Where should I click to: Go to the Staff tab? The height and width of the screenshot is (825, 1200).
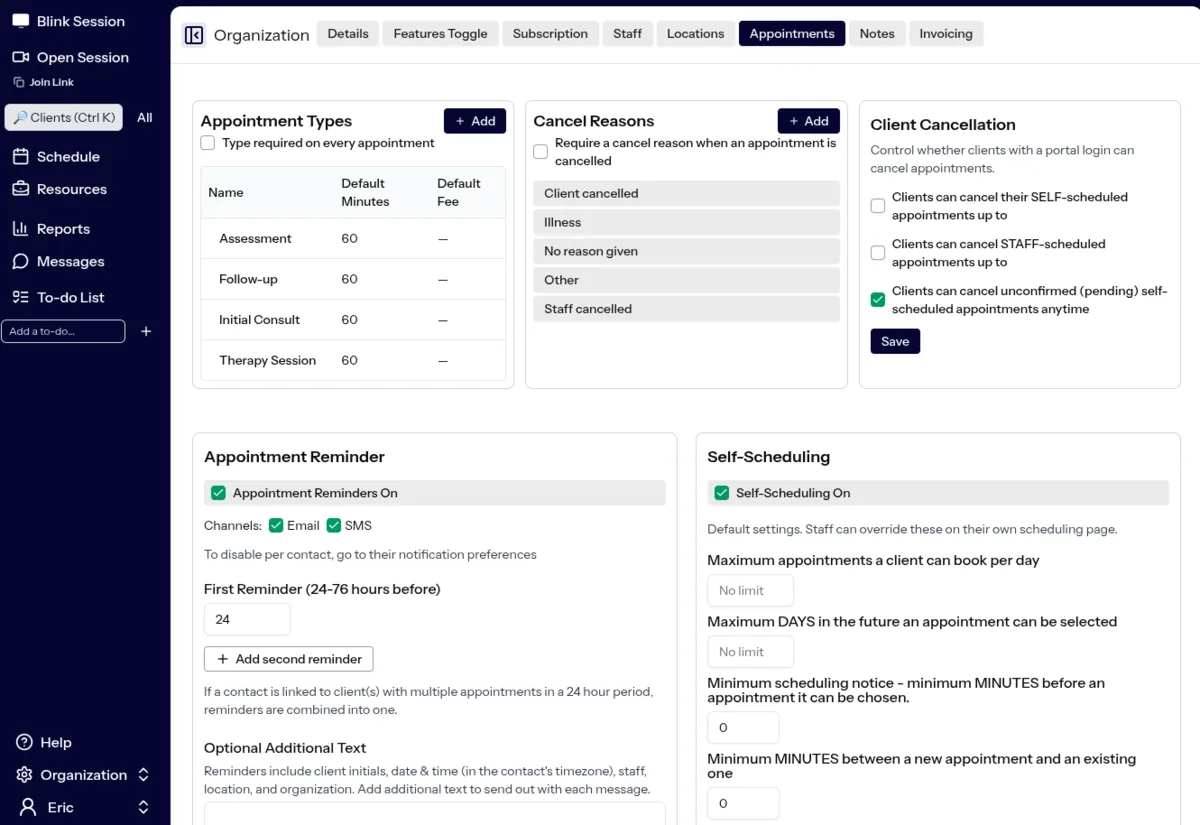click(628, 33)
